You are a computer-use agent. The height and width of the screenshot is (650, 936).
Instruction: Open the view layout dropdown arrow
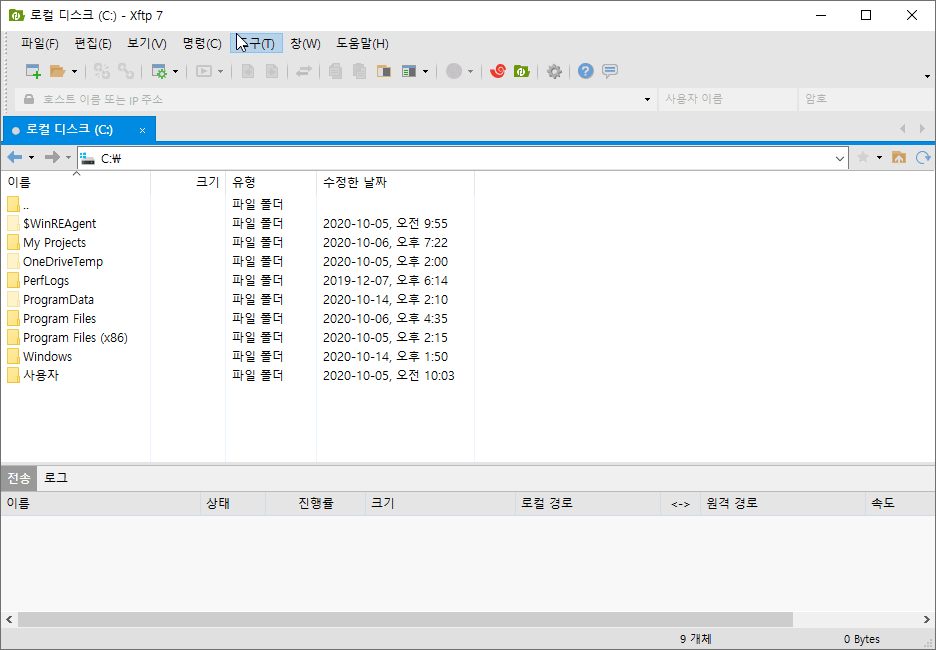(425, 72)
